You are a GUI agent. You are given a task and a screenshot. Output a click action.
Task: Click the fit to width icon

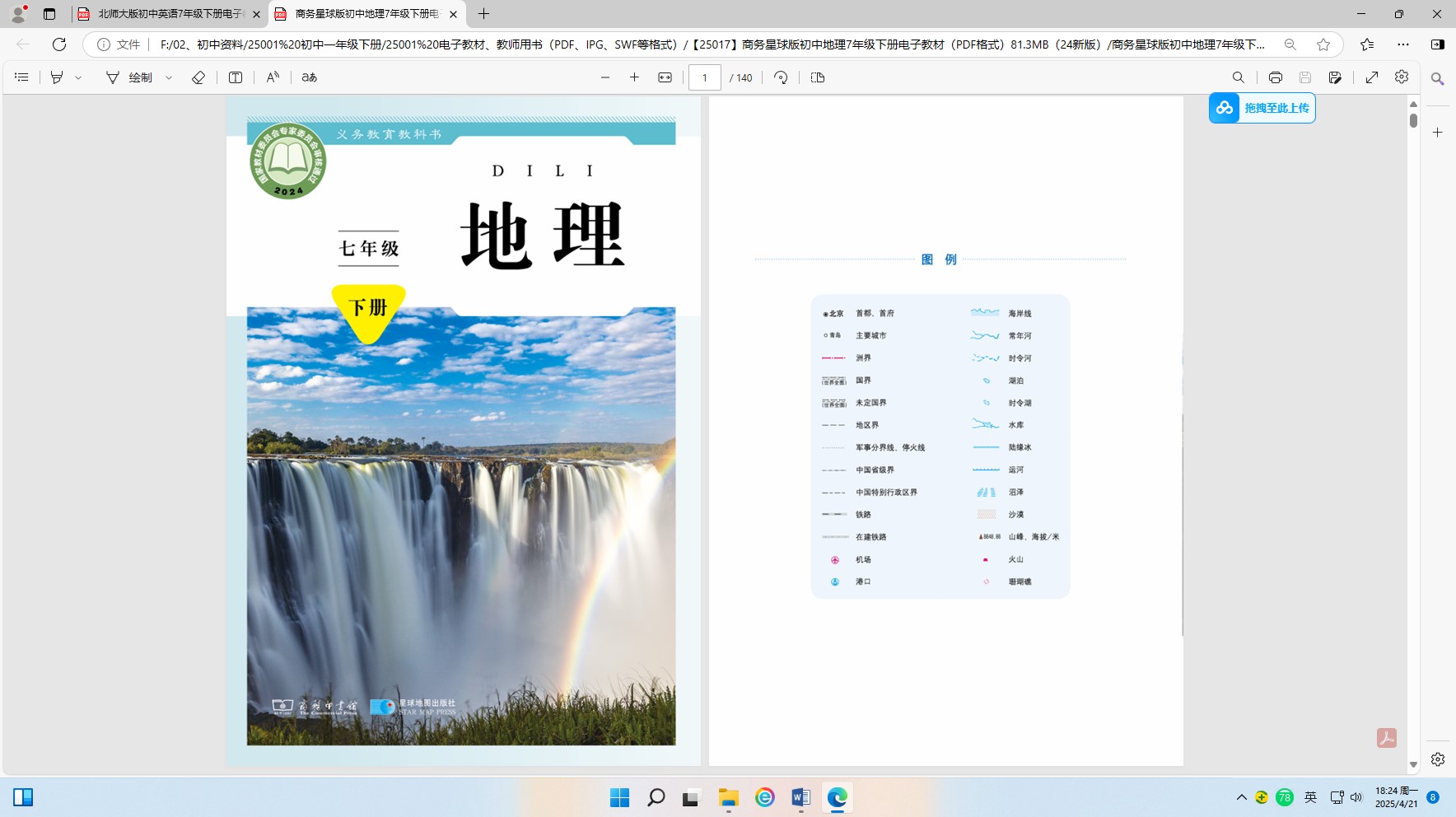point(665,77)
